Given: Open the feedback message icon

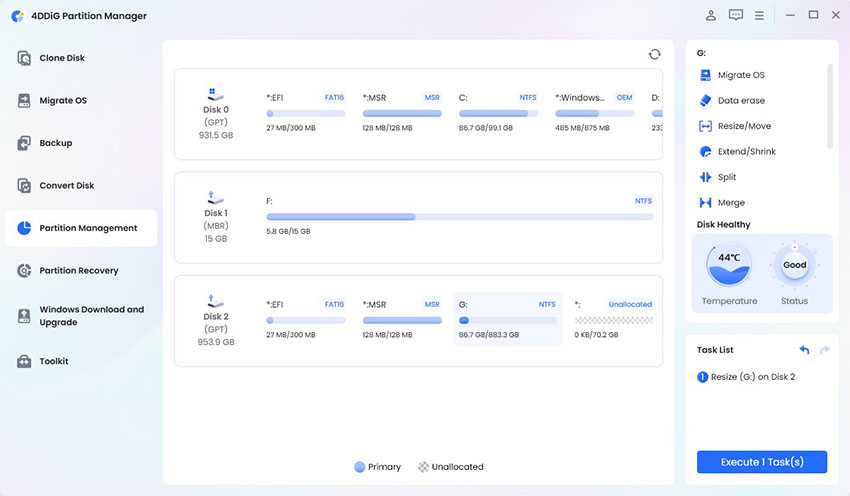Looking at the screenshot, I should pyautogui.click(x=736, y=16).
